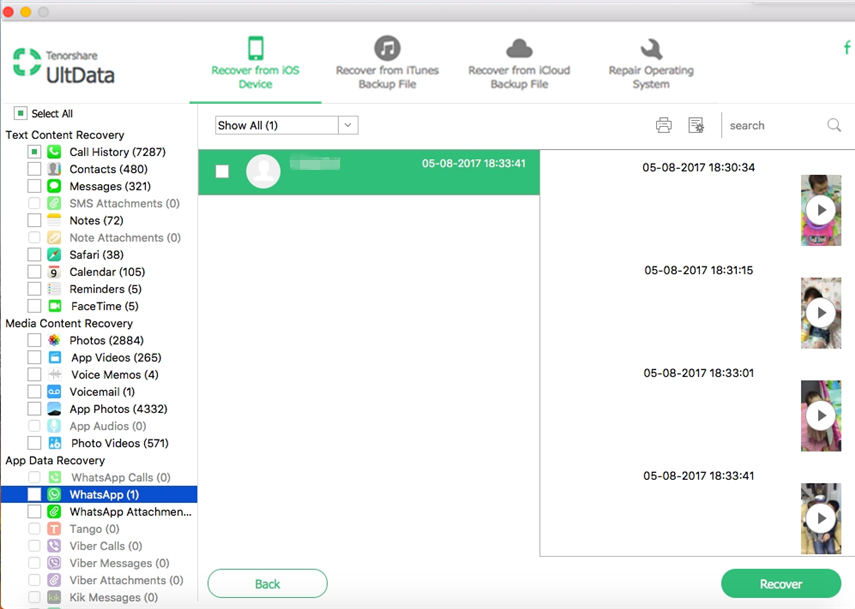Viewport: 855px width, 609px height.
Task: Click the chat timestamp 05-08-2017 18:33:41 in green row
Action: click(473, 163)
